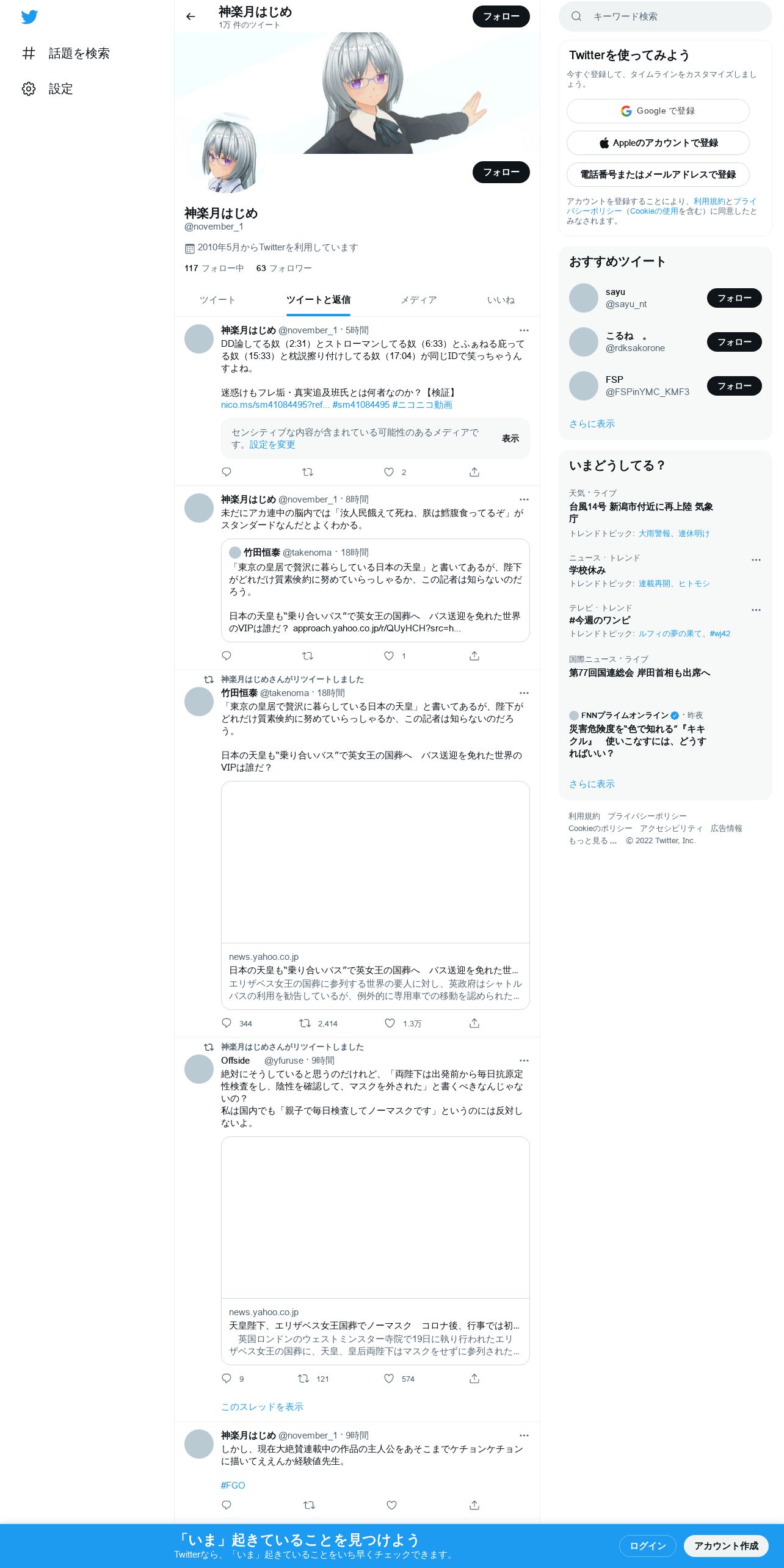Open the nico.ms/sm41084495 link
The height and width of the screenshot is (1568, 784).
[275, 405]
